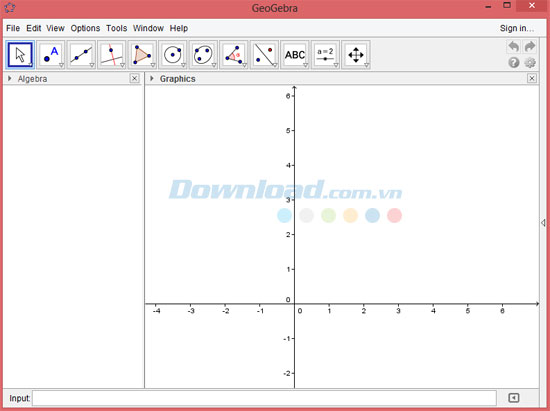Viewport: 550px width, 411px height.
Task: Pick the Perpendicular Line tool
Action: pos(112,55)
